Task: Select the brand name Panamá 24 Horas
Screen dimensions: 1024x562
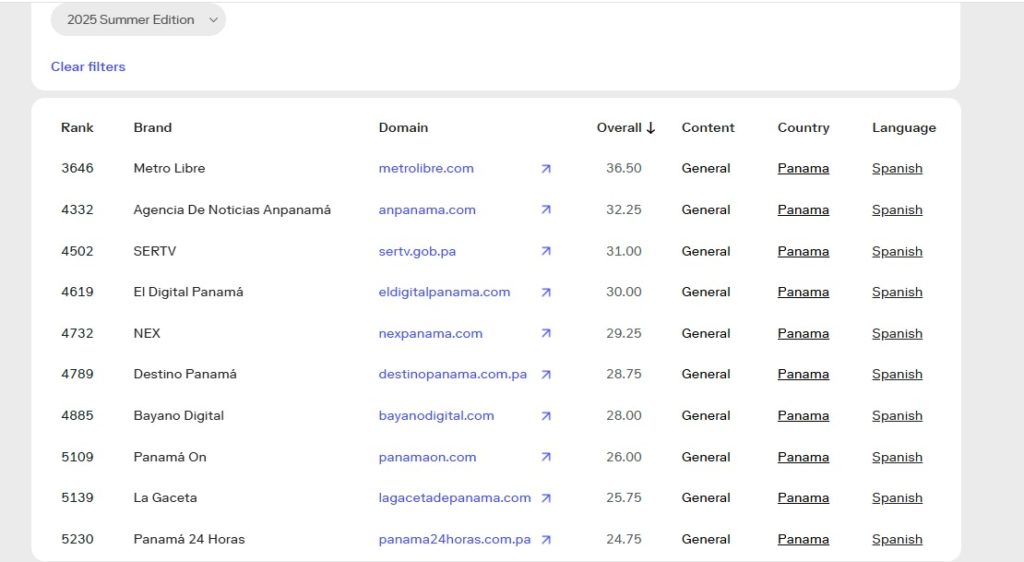Action: point(189,539)
